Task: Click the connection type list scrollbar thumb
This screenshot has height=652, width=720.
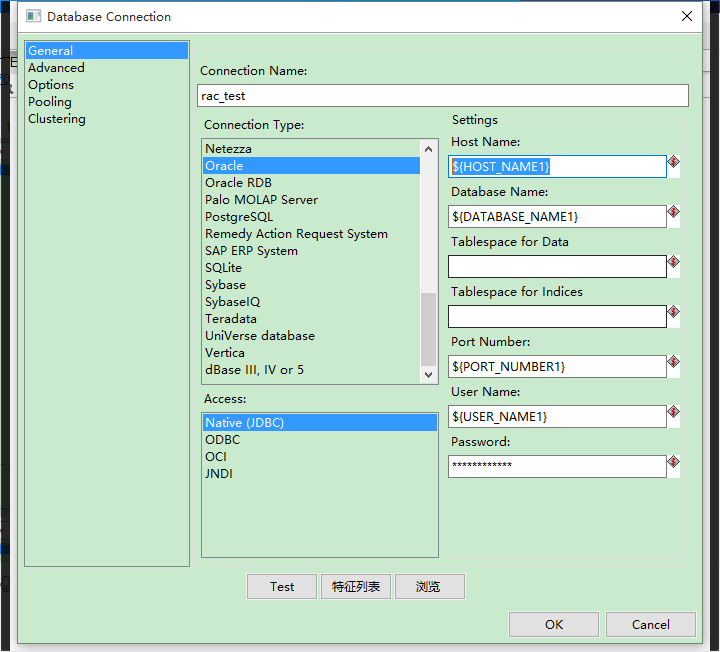Action: coord(428,329)
